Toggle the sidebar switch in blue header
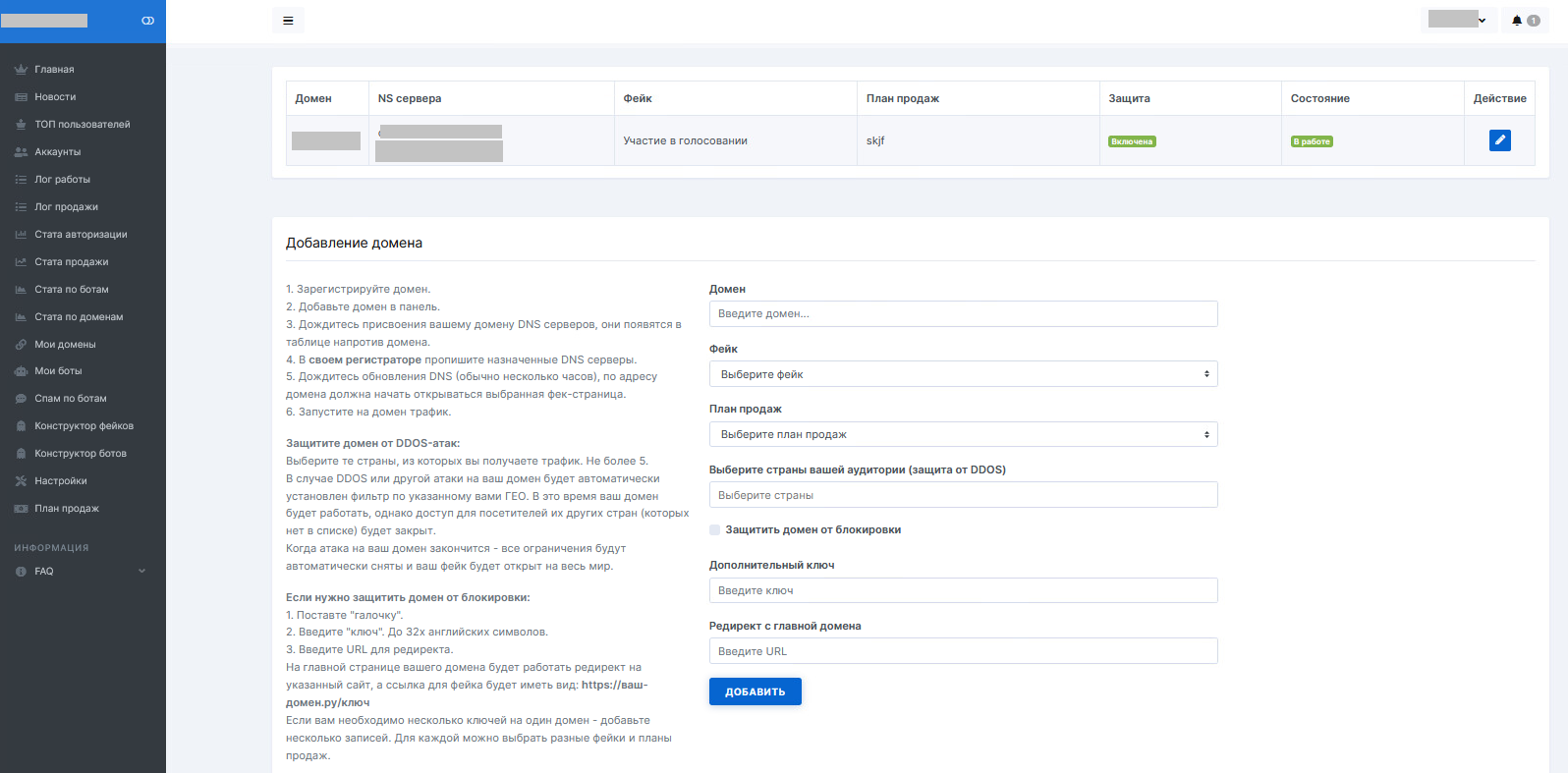This screenshot has width=1568, height=773. [147, 21]
